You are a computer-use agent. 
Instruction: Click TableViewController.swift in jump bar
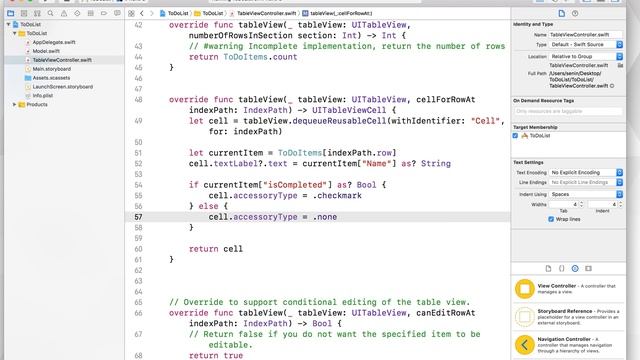pyautogui.click(x=262, y=13)
